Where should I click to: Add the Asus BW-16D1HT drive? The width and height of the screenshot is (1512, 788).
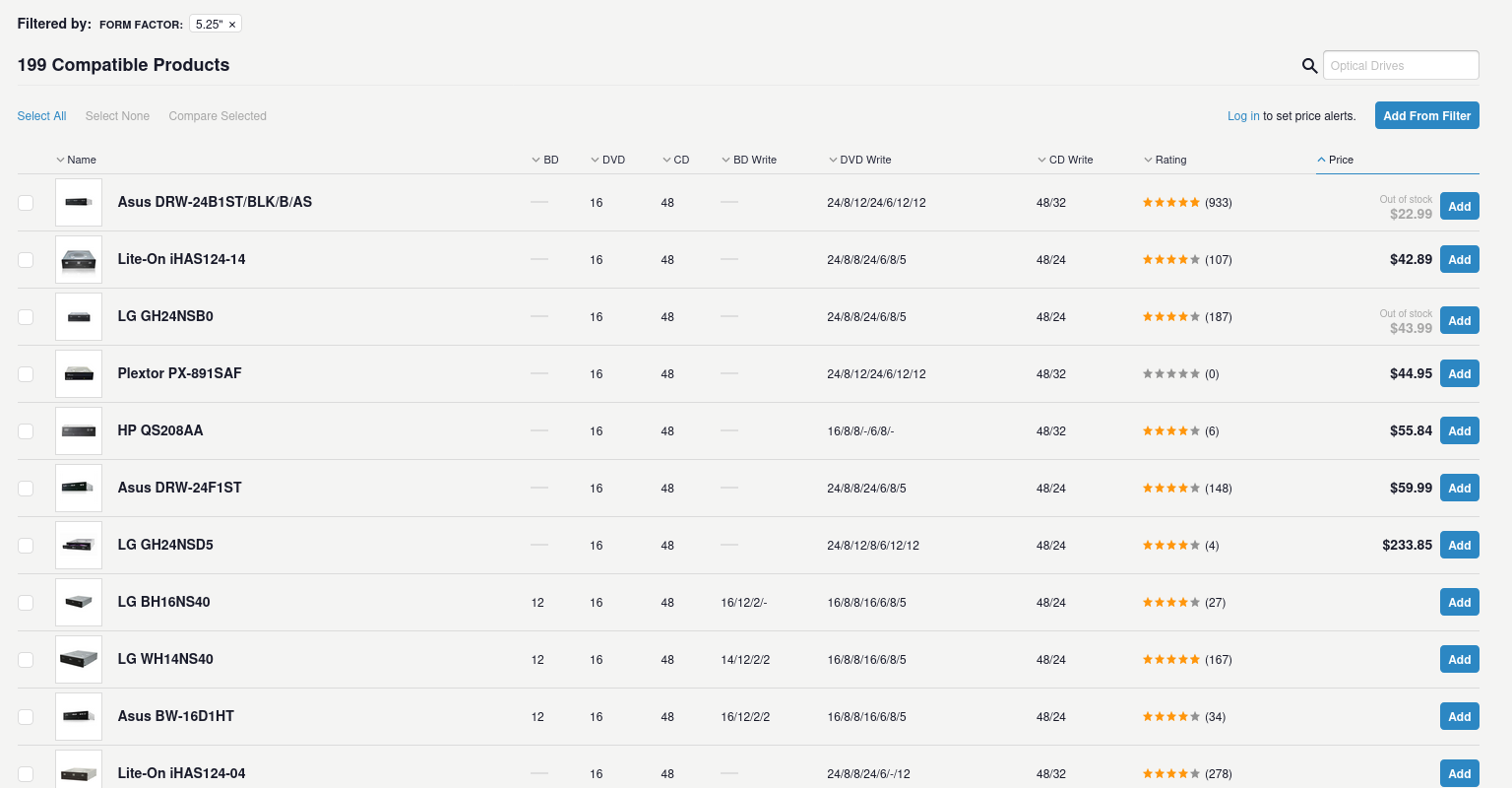coord(1460,716)
